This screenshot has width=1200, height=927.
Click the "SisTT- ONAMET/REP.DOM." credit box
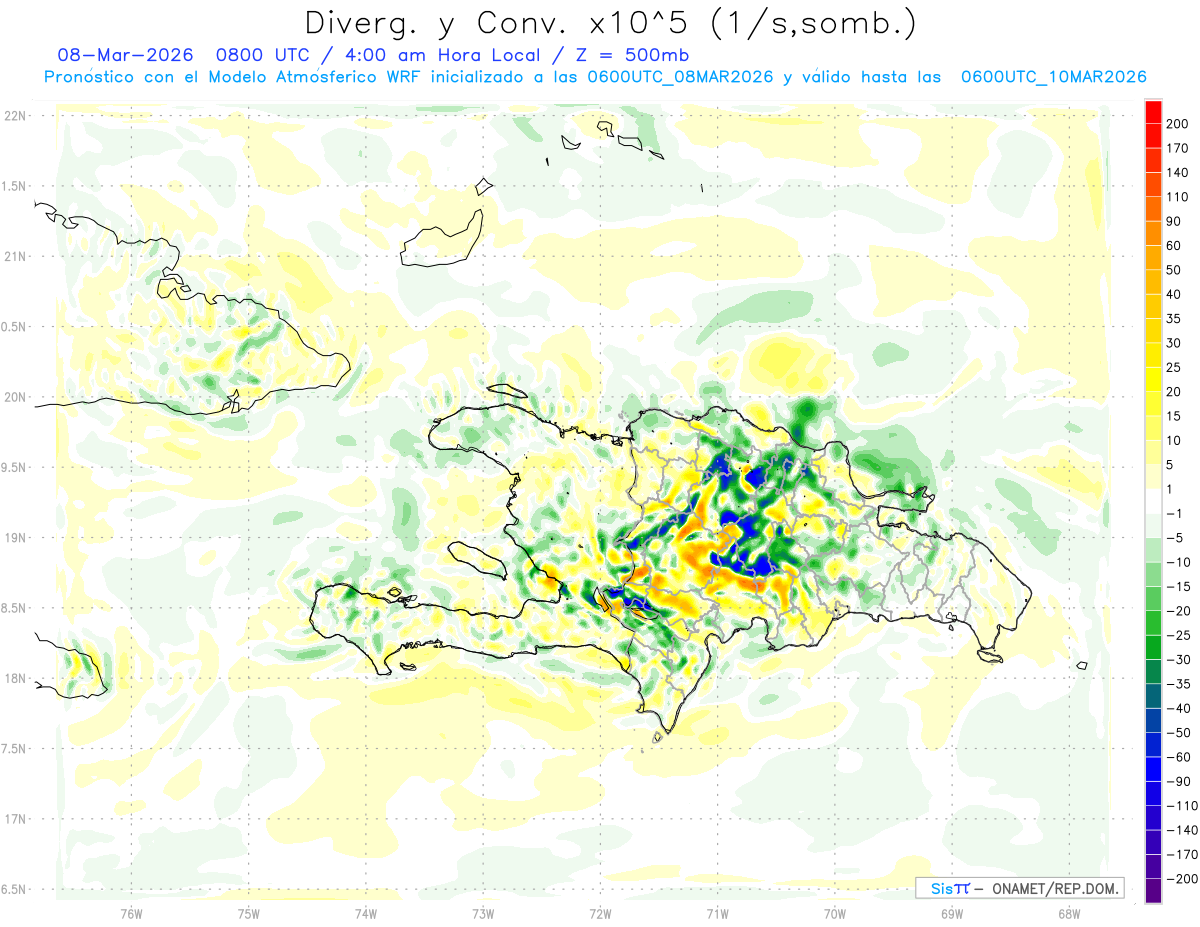(1019, 888)
